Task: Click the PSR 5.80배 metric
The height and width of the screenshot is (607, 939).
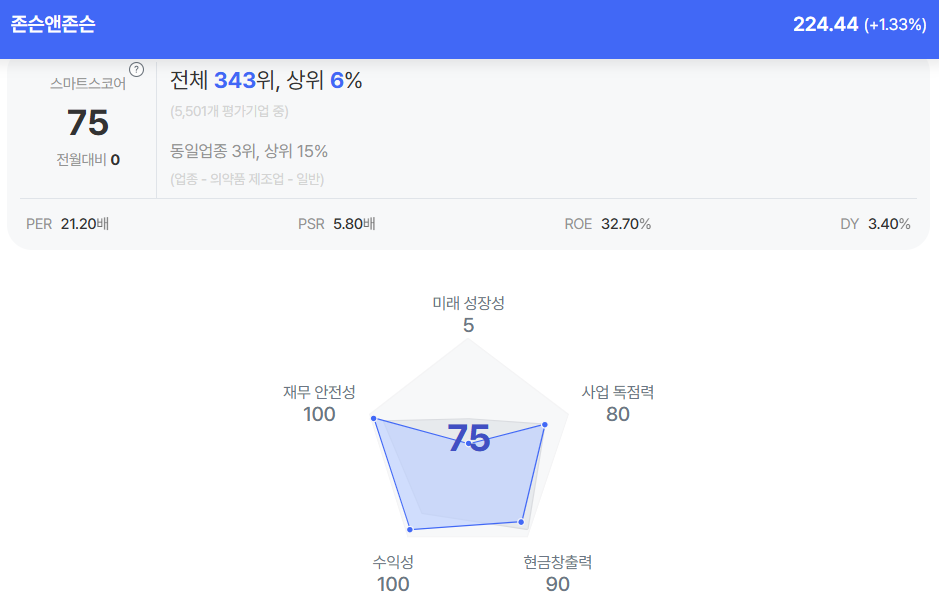Action: tap(337, 224)
